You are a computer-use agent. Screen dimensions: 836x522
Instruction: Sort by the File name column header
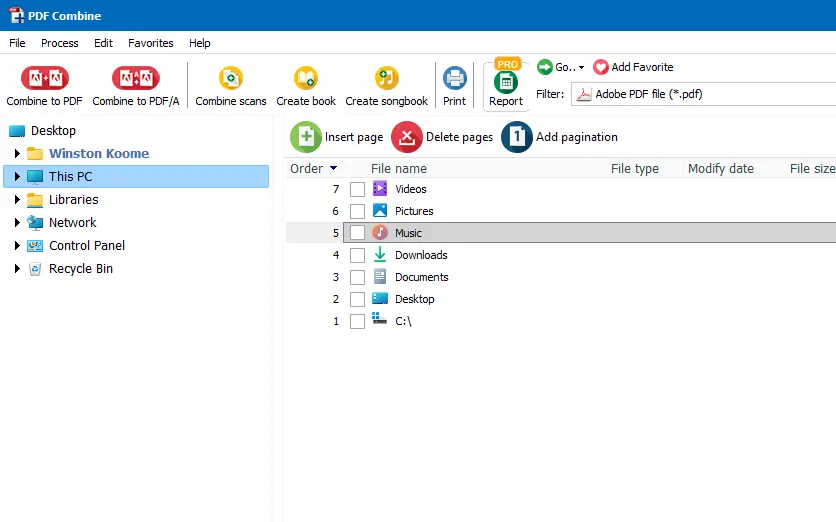pyautogui.click(x=398, y=169)
